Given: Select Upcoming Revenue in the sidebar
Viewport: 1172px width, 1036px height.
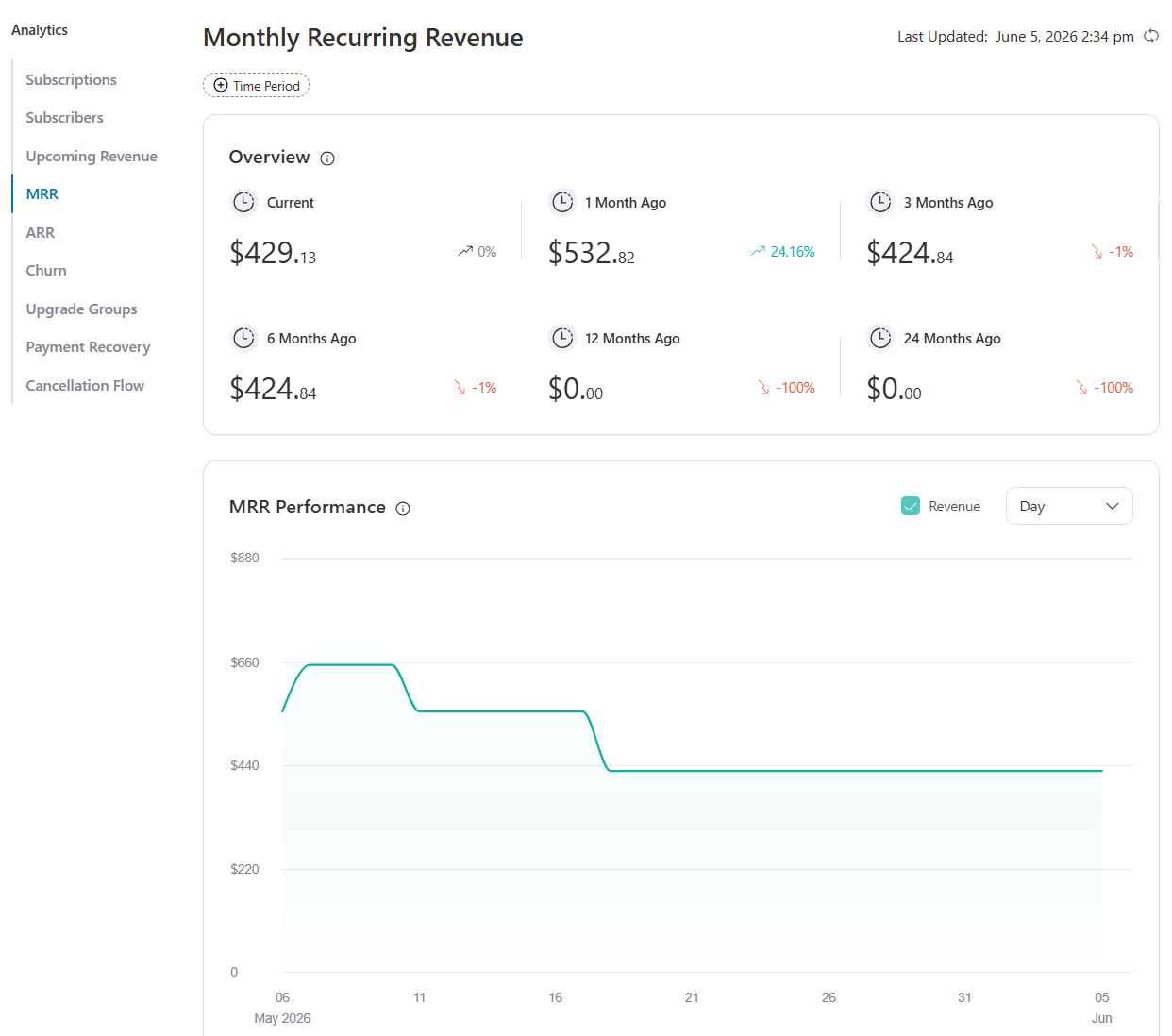Looking at the screenshot, I should click(x=92, y=156).
